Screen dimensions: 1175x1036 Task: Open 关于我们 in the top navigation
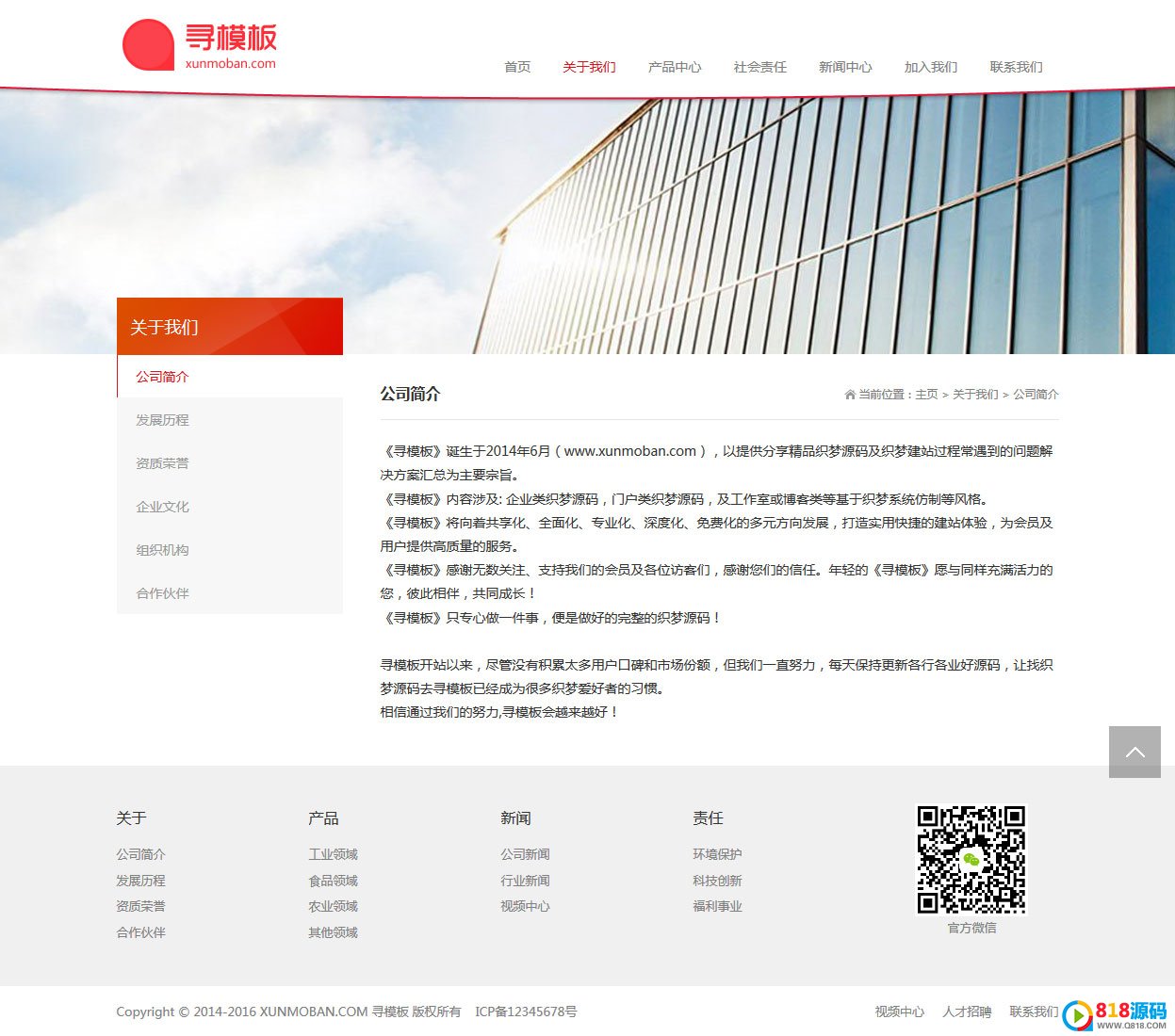(x=589, y=67)
